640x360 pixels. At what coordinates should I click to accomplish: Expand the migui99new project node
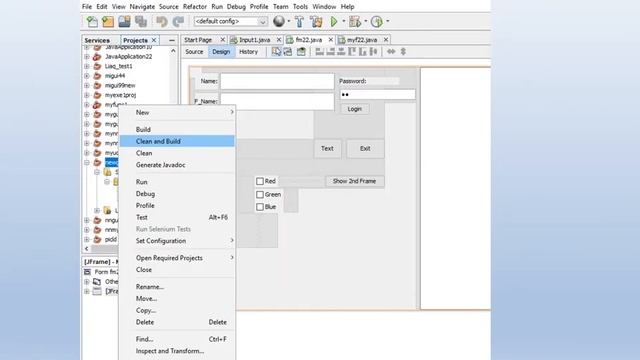[x=87, y=85]
